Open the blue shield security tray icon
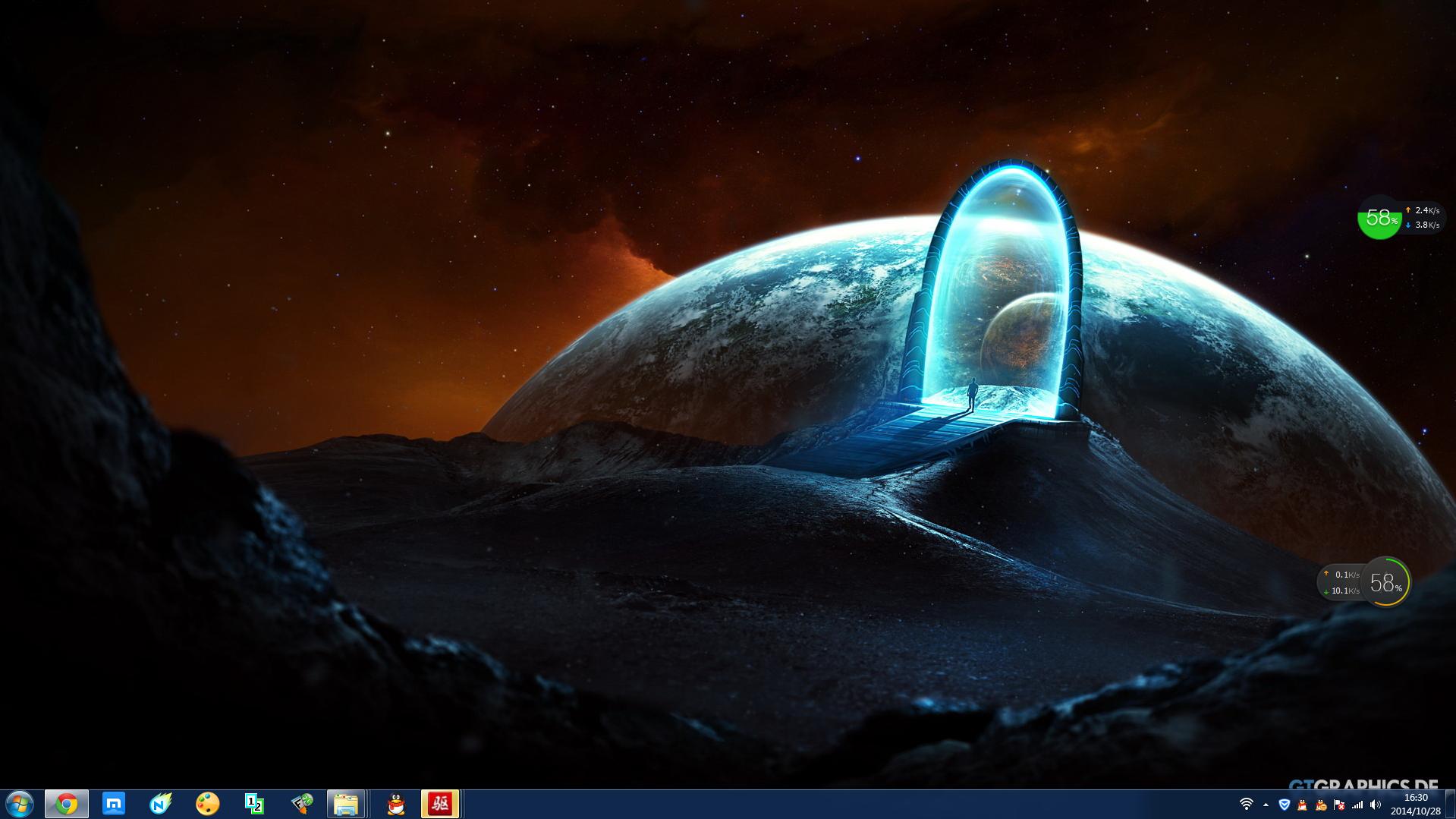Screen dimensions: 1456x819 (x=1285, y=805)
